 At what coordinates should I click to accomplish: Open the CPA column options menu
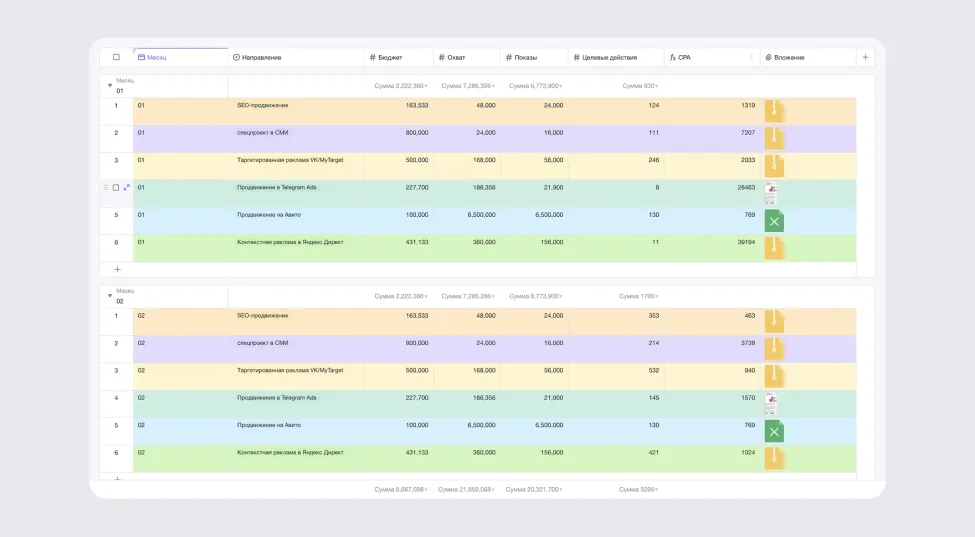[752, 58]
